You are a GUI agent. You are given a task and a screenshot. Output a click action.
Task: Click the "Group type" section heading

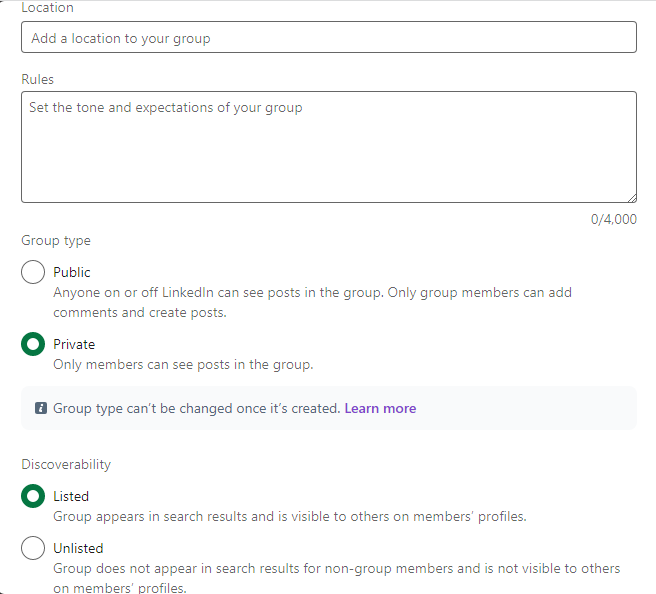pos(56,240)
